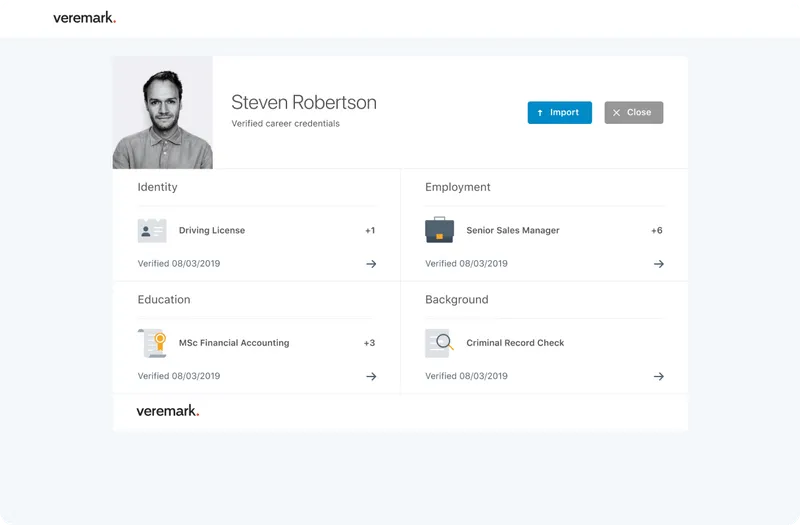The image size is (800, 525).
Task: Select the Driving License text
Action: [212, 231]
